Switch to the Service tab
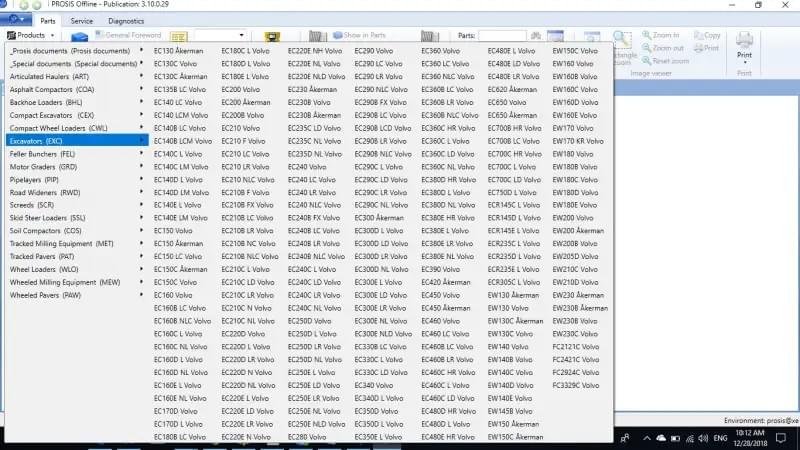This screenshot has height=450, width=800. [x=82, y=21]
